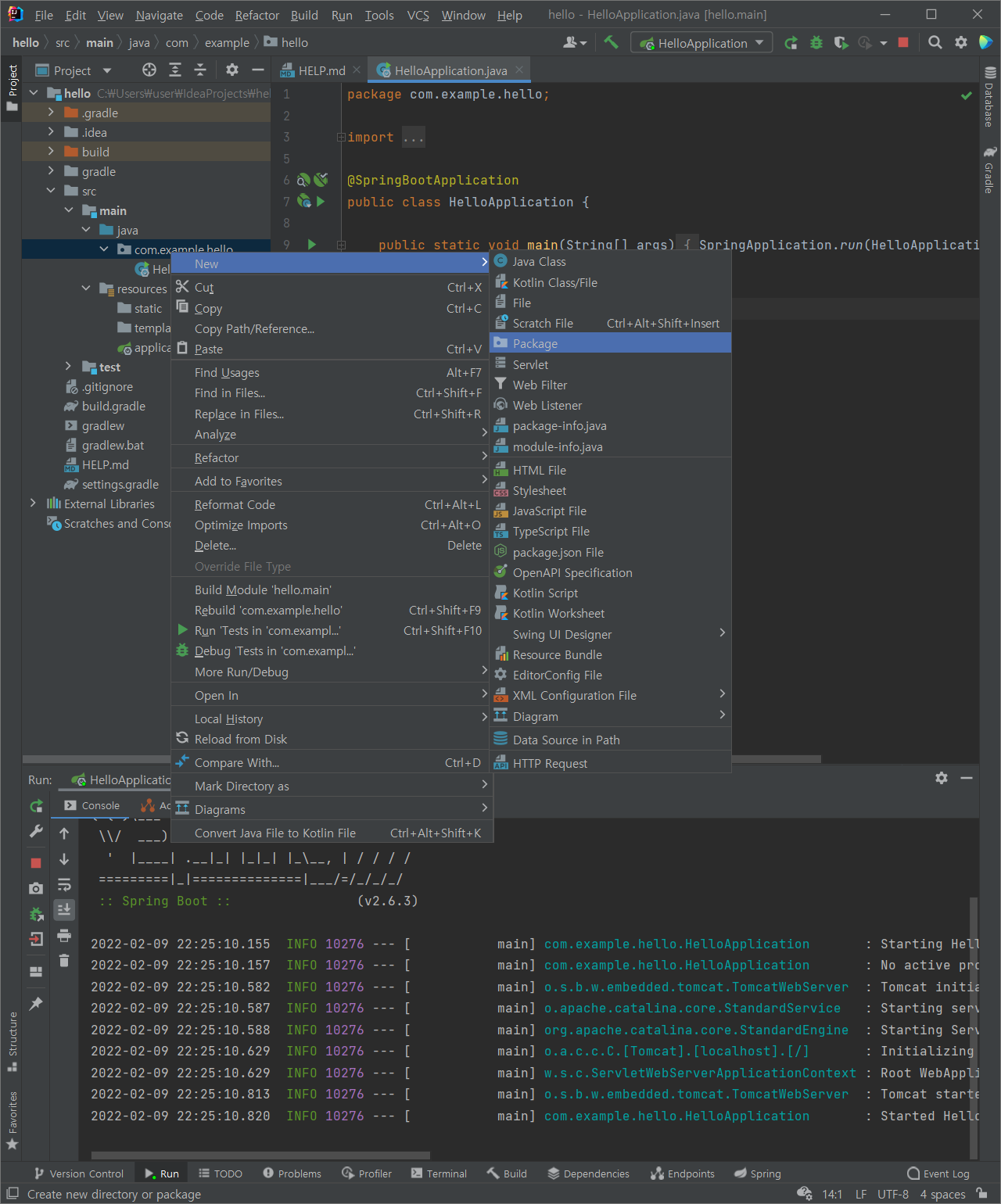Click Down the Stack Trace arrow
Viewport: 1001px width, 1204px height.
pos(64,859)
